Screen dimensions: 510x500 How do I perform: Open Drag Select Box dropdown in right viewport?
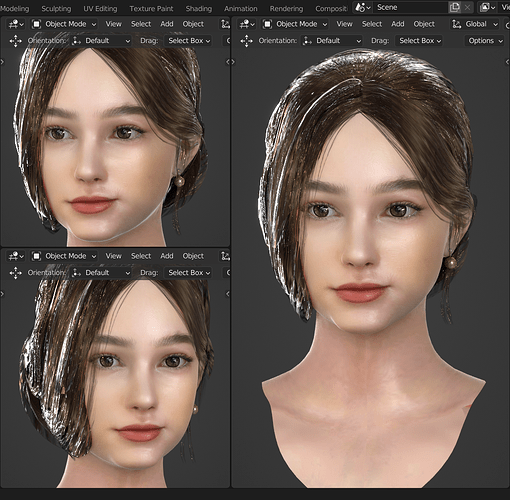(419, 41)
